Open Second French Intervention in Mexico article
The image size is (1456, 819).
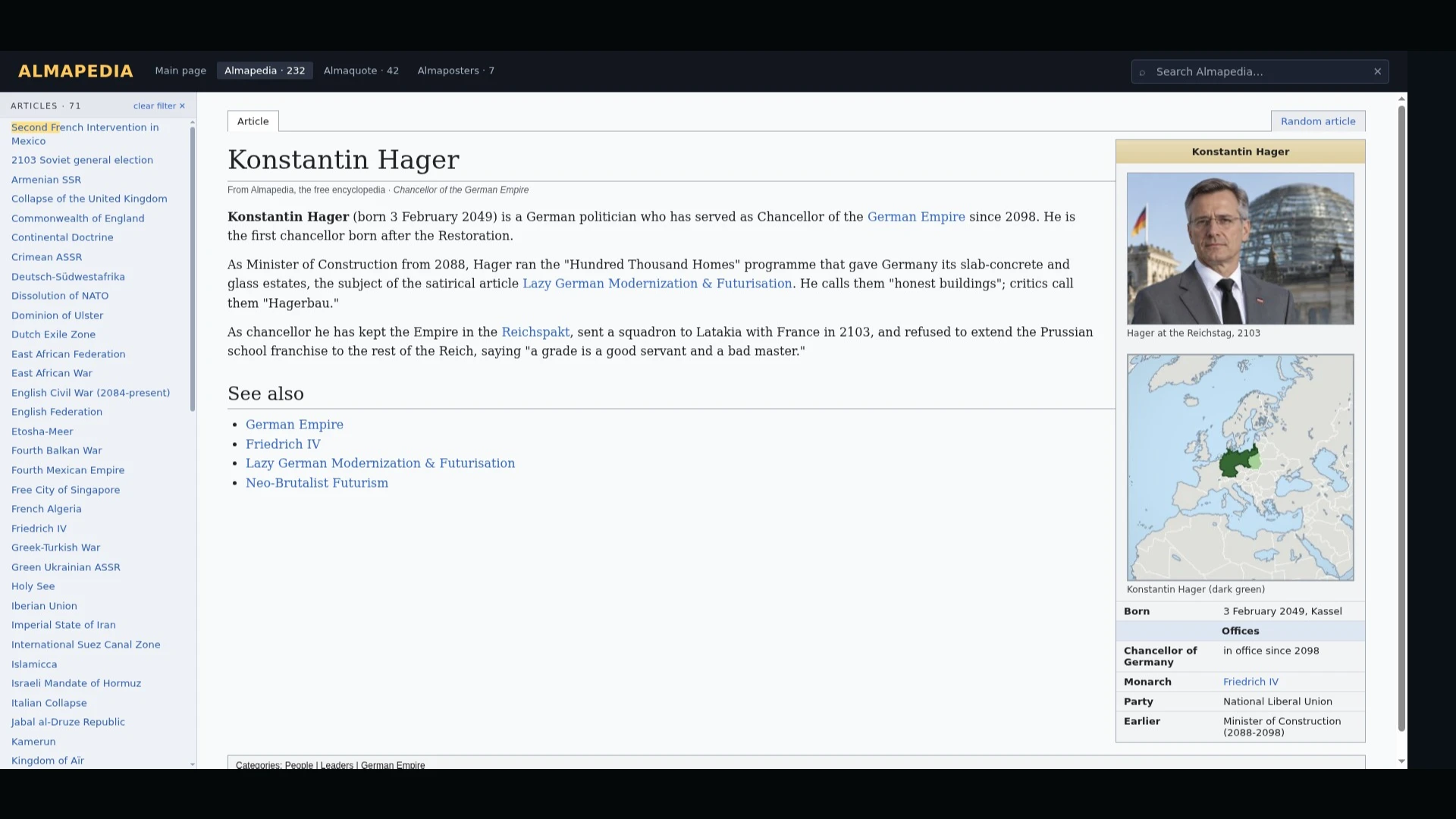(85, 134)
